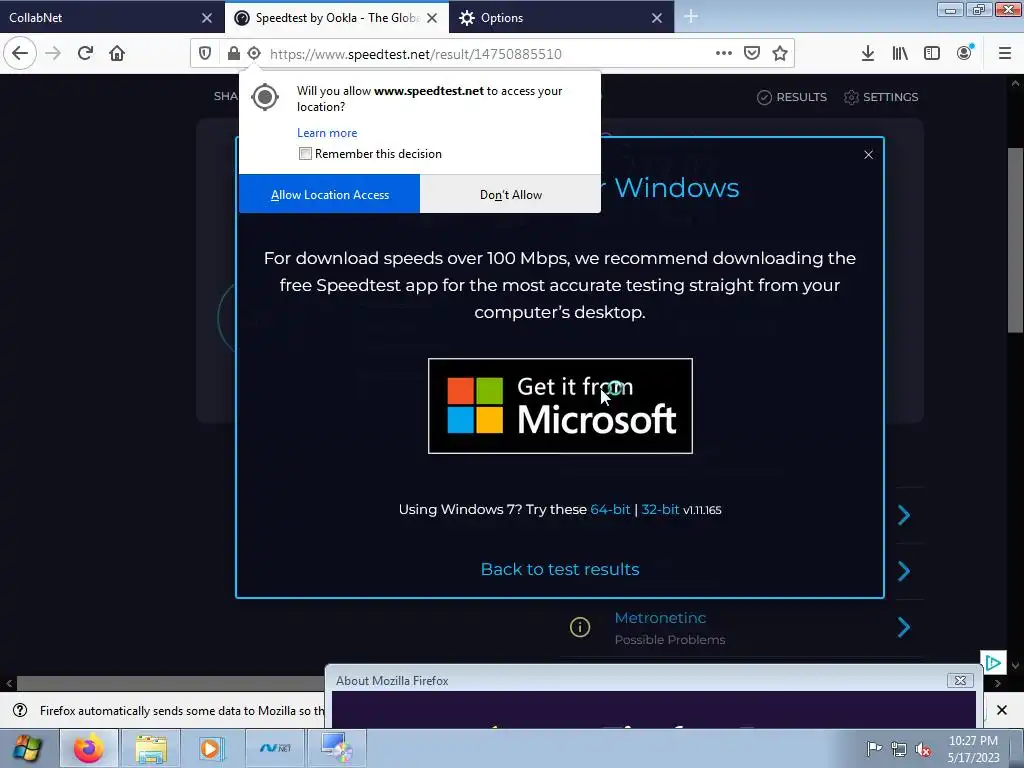
Task: Open Action Center flag tray icon
Action: (874, 749)
